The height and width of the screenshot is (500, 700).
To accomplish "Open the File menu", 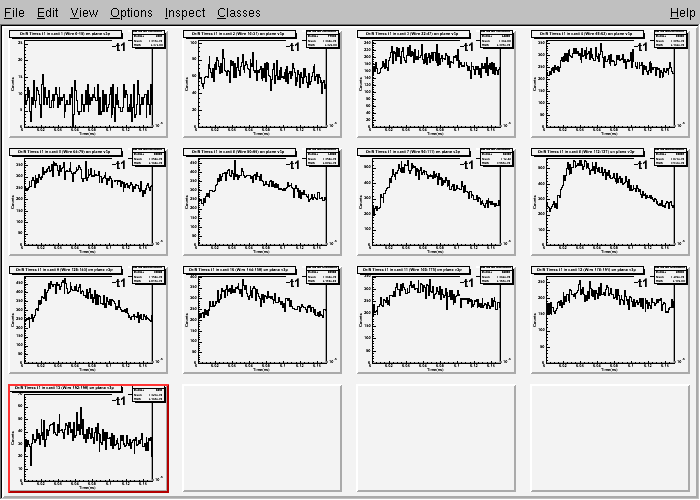I will click(14, 12).
